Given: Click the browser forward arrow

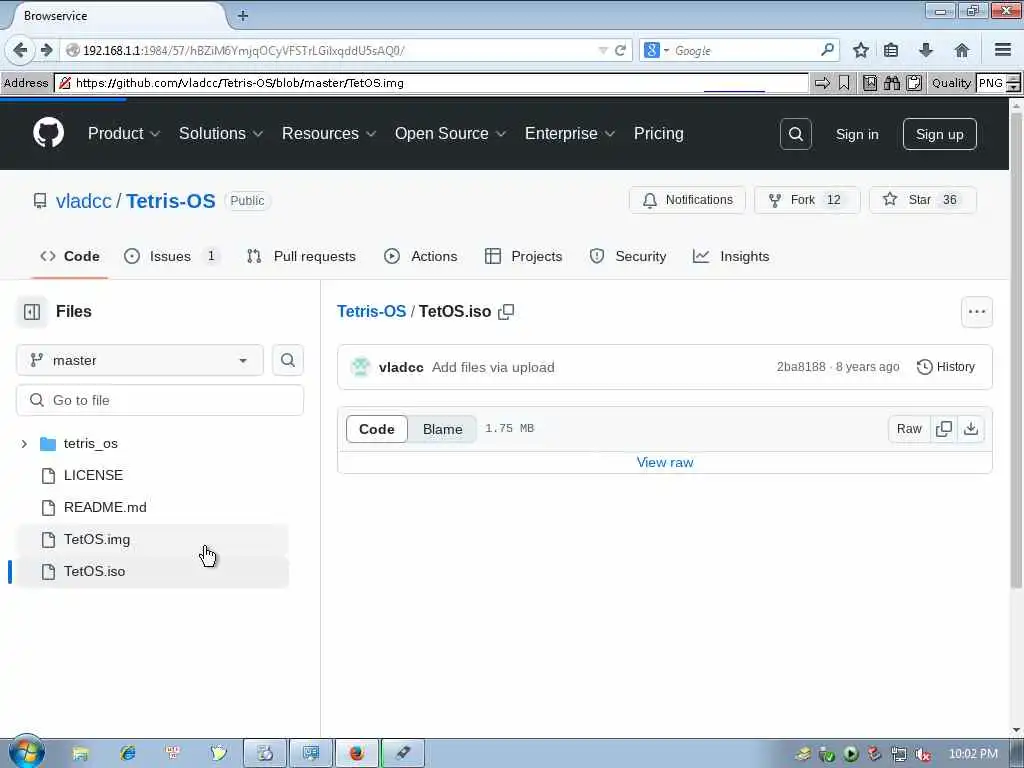Looking at the screenshot, I should [x=46, y=50].
